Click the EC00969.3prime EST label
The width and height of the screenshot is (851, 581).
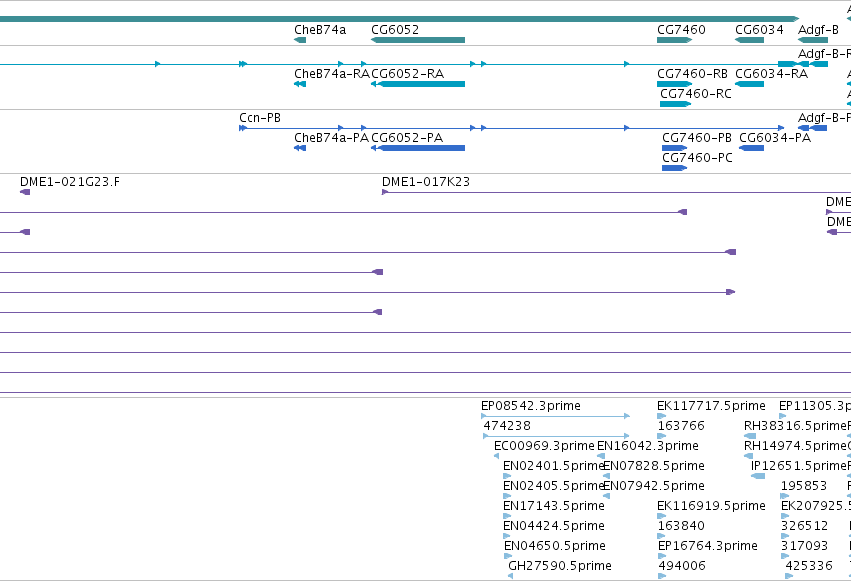pyautogui.click(x=544, y=446)
